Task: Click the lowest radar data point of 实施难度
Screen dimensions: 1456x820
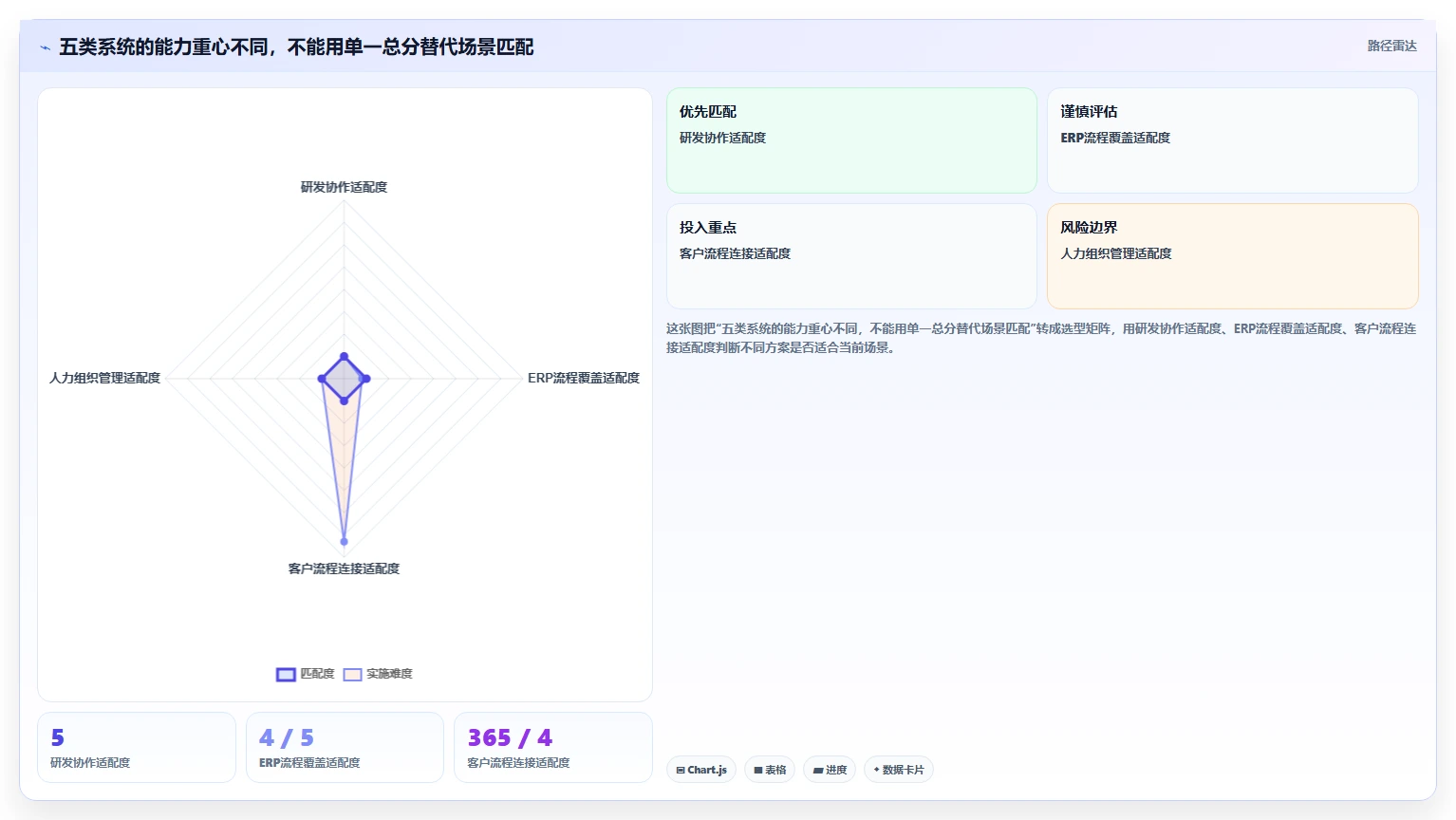Action: click(x=344, y=542)
